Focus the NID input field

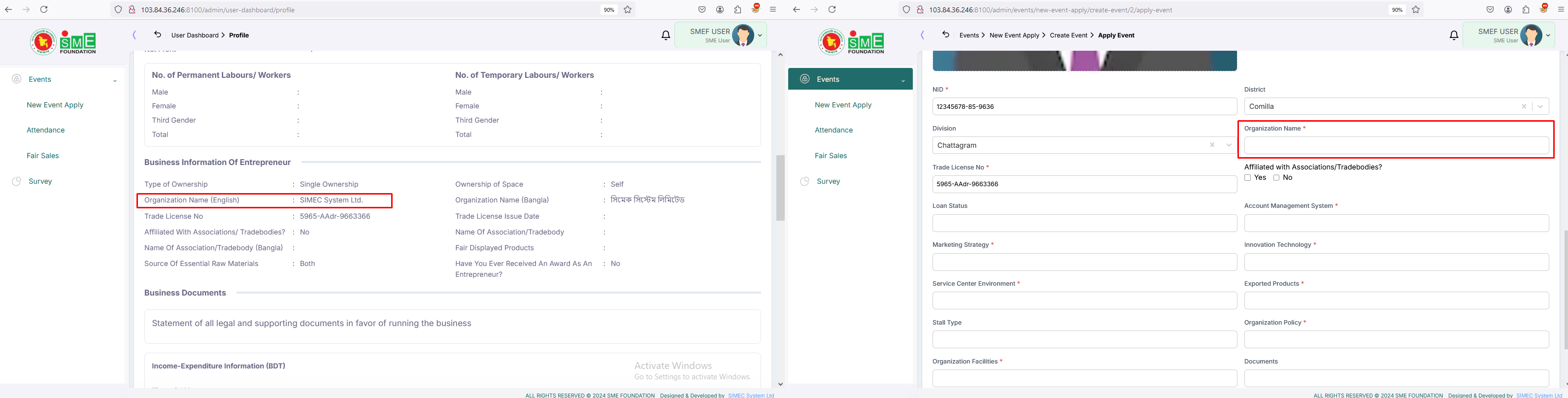point(1085,106)
